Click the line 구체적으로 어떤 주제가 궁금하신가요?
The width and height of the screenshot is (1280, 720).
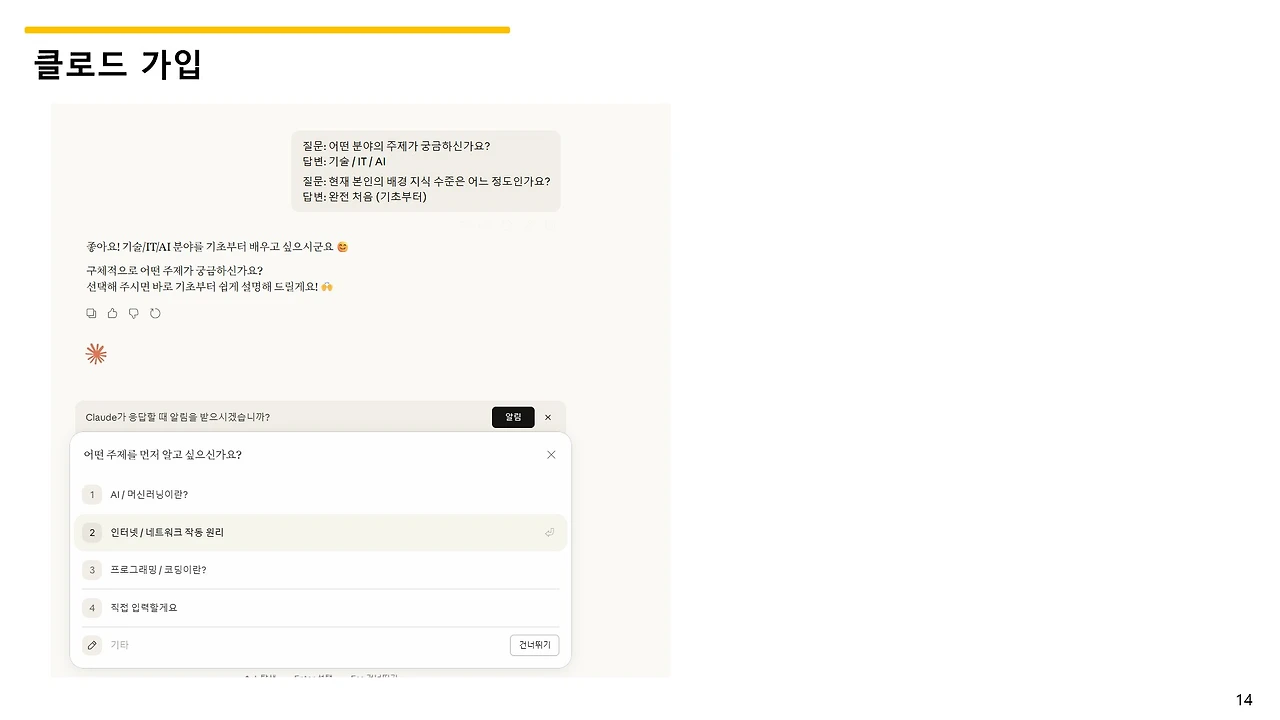175,270
